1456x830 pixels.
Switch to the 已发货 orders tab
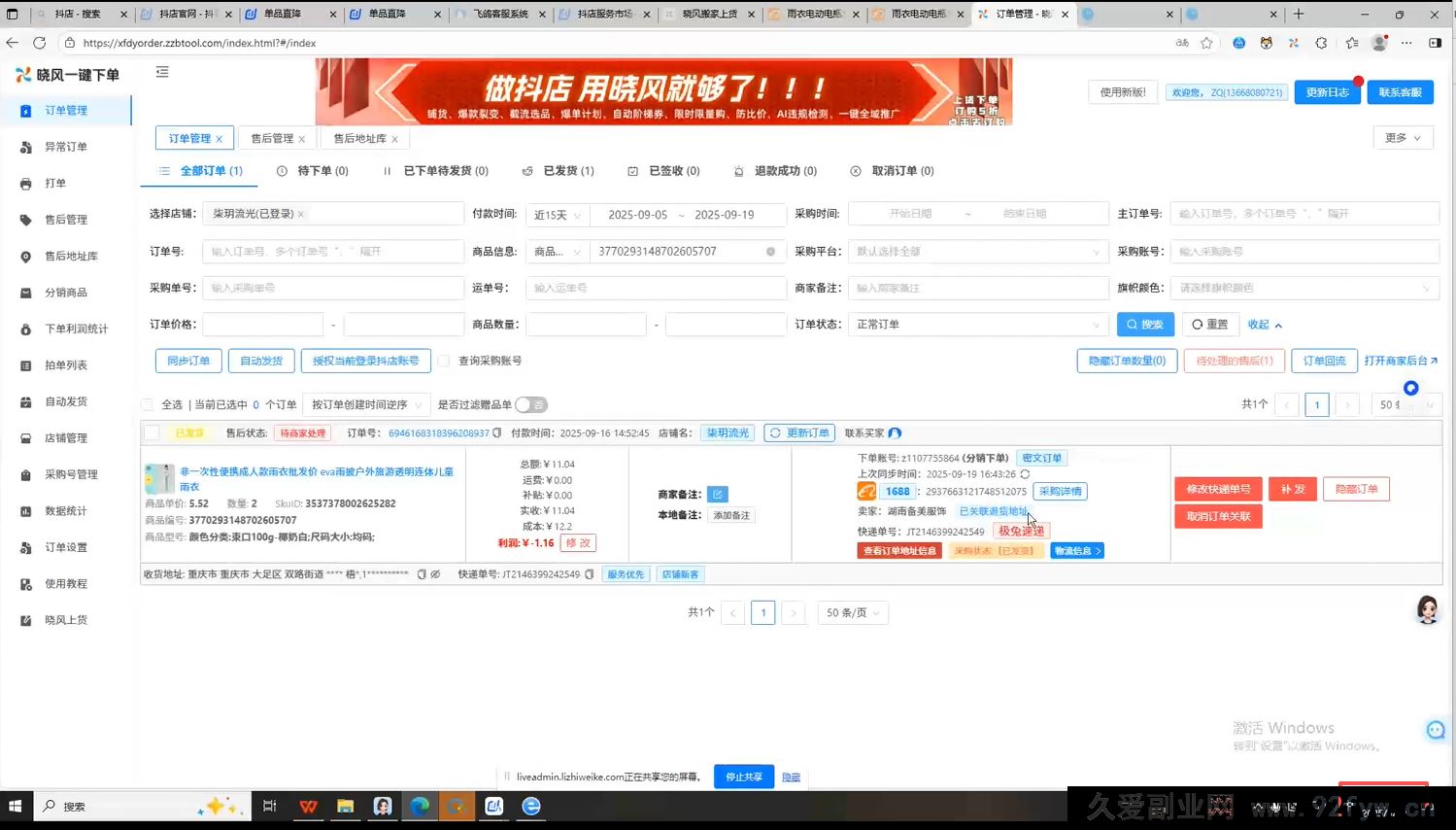[559, 171]
